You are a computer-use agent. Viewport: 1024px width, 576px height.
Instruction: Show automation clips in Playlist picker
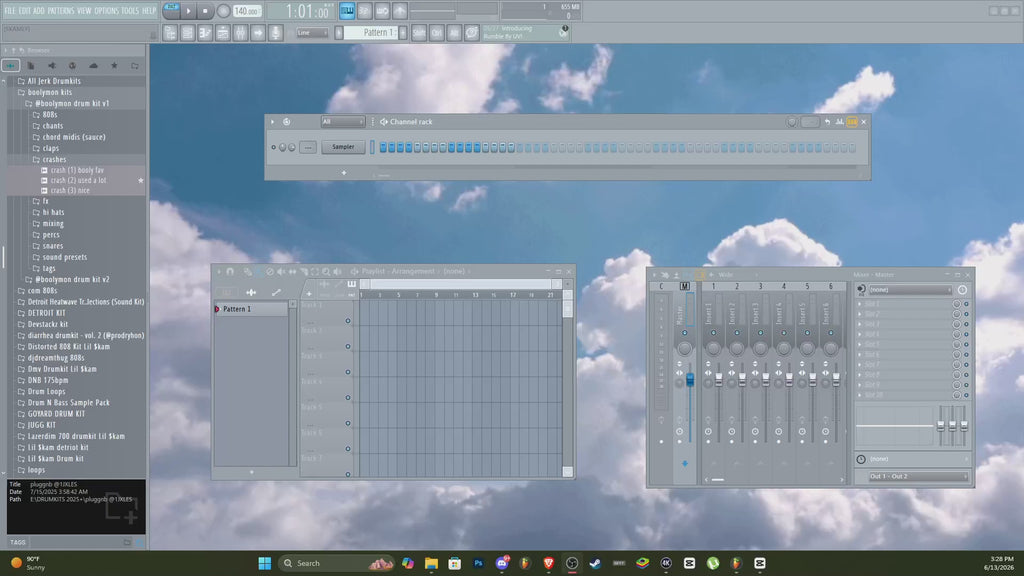276,292
